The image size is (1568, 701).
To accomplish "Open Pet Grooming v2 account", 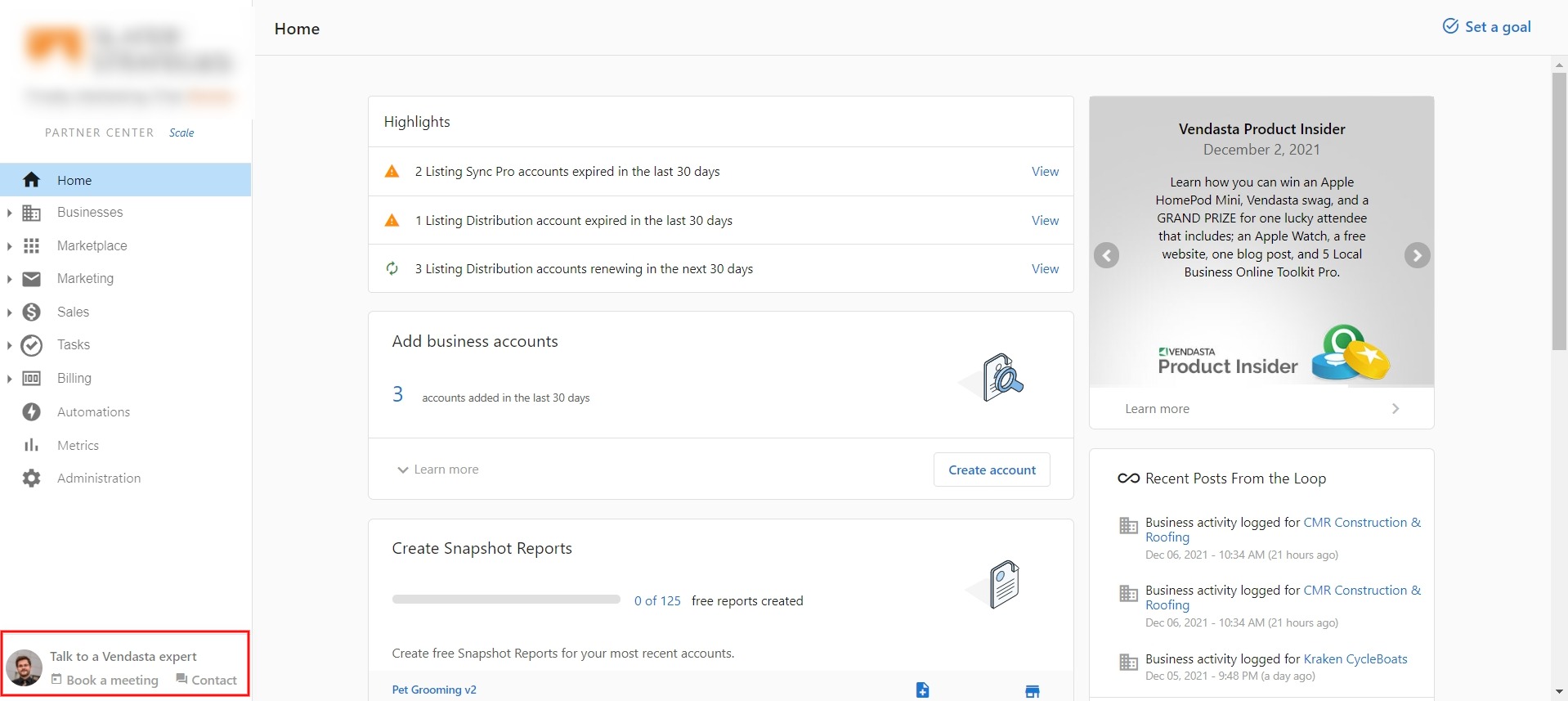I will pos(434,690).
